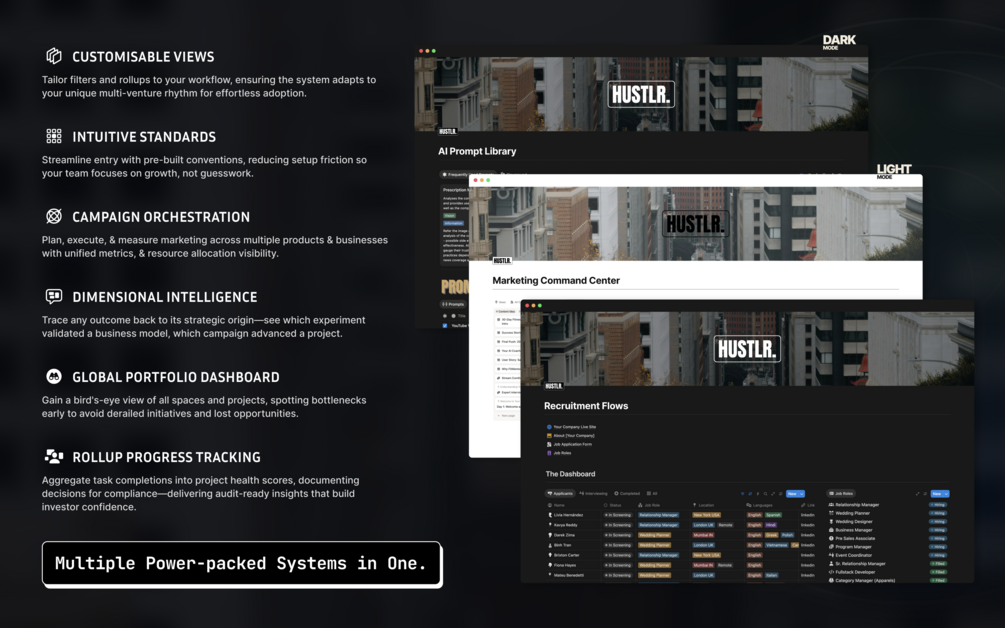Click the Intuitive Standards grid icon
This screenshot has width=1005, height=628.
(54, 136)
